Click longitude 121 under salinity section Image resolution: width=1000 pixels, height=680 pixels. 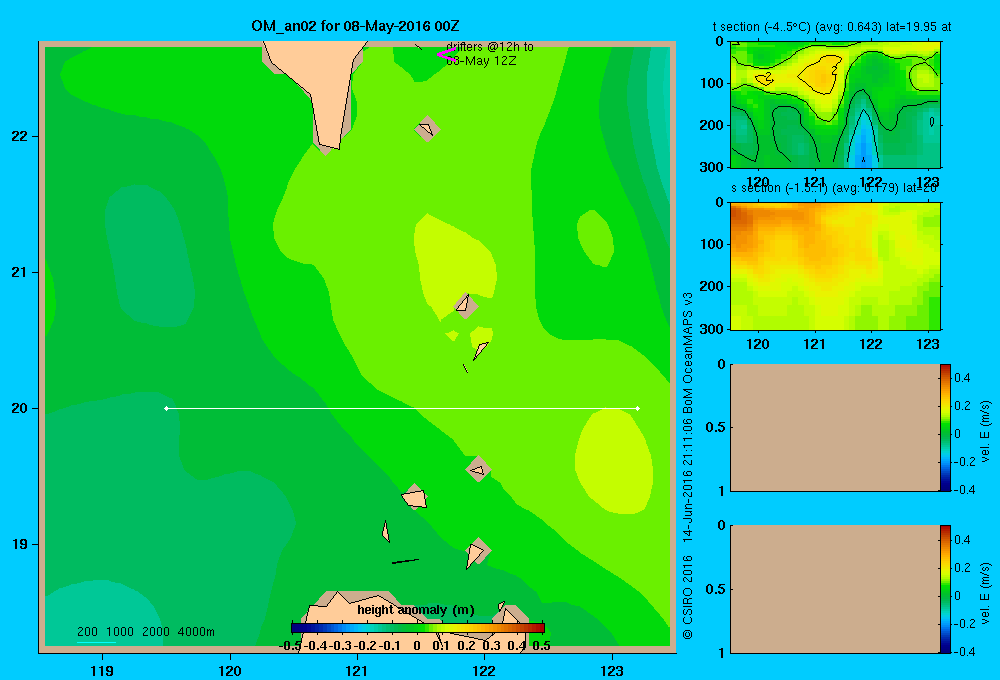click(x=814, y=344)
